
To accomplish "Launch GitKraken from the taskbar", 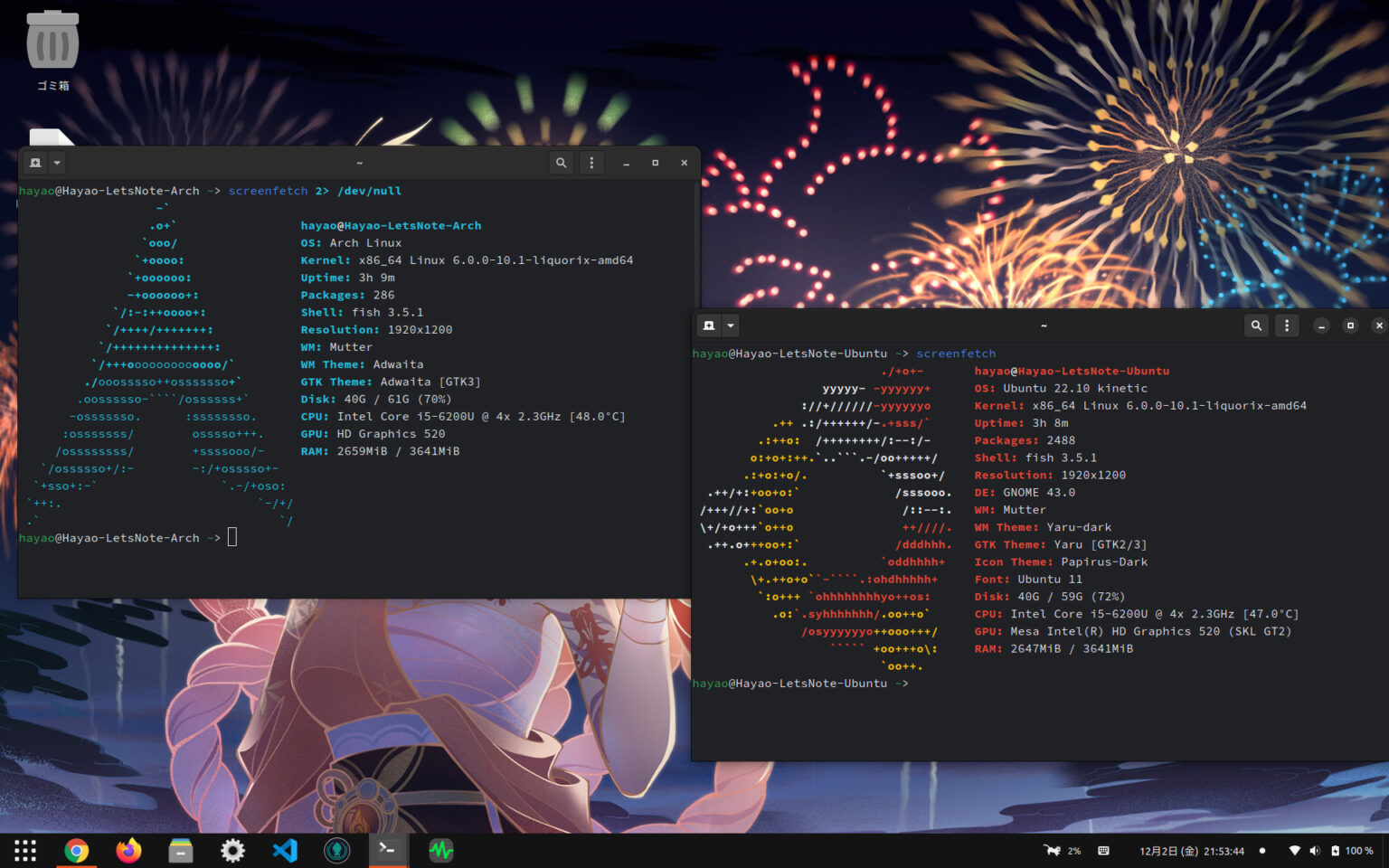I will click(336, 851).
